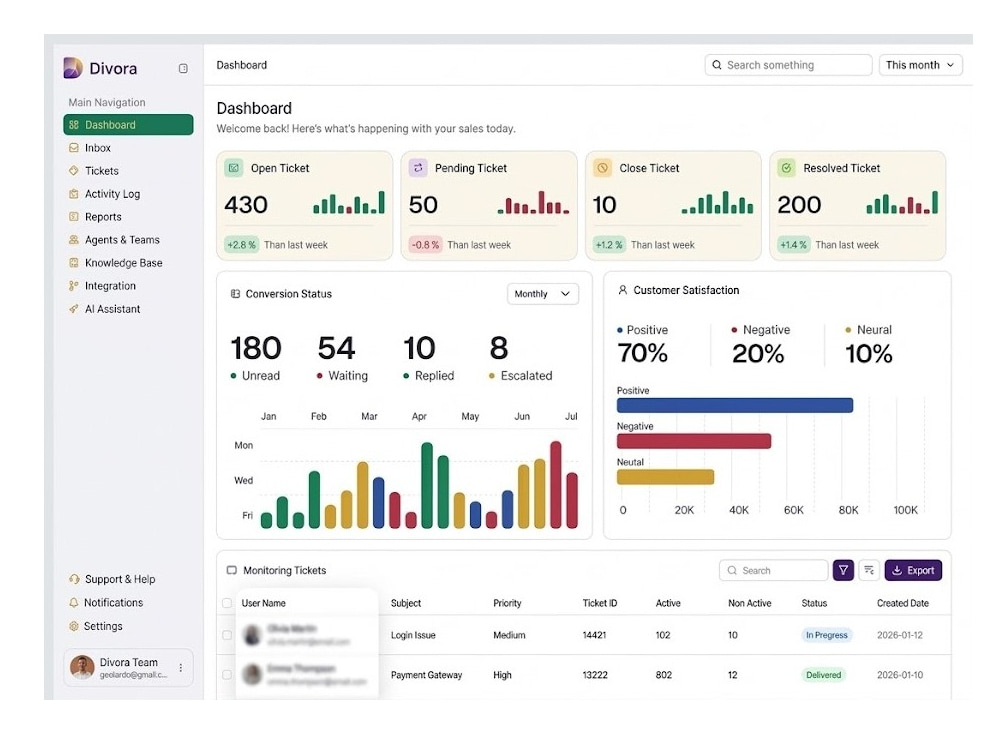Click ticket ID 14421 cell

click(x=594, y=635)
